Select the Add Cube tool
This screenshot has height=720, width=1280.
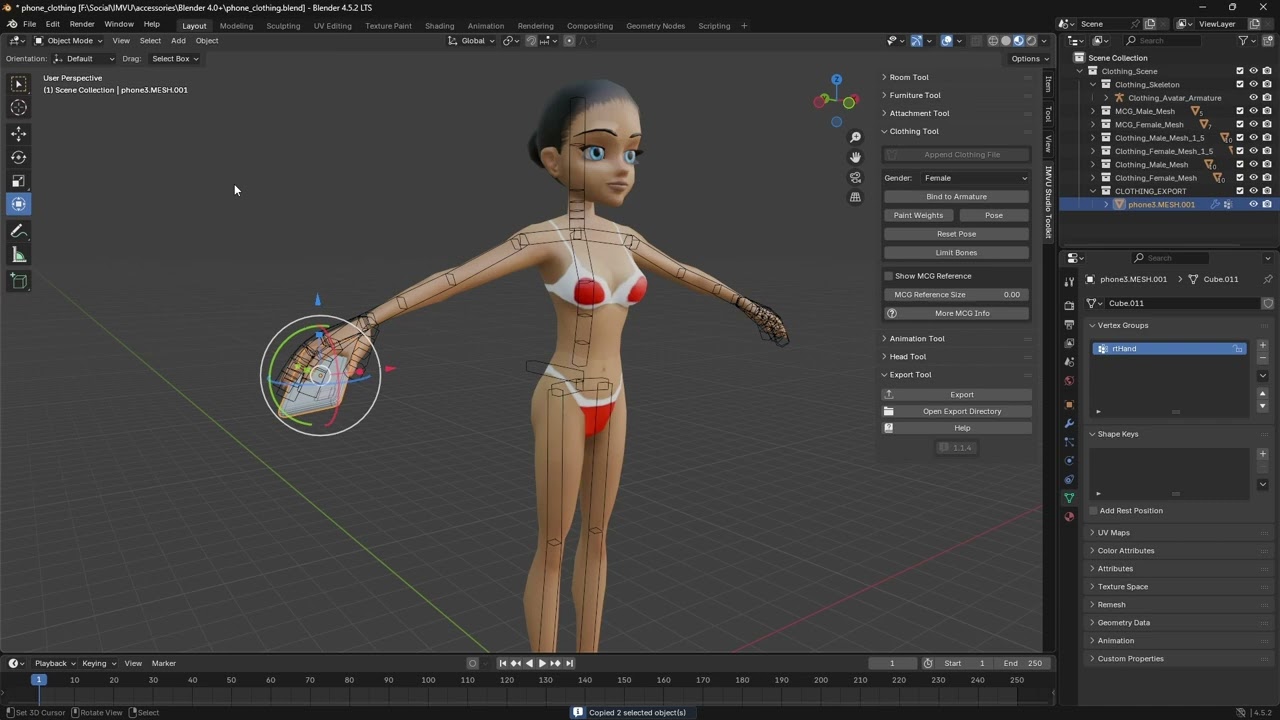[18, 281]
